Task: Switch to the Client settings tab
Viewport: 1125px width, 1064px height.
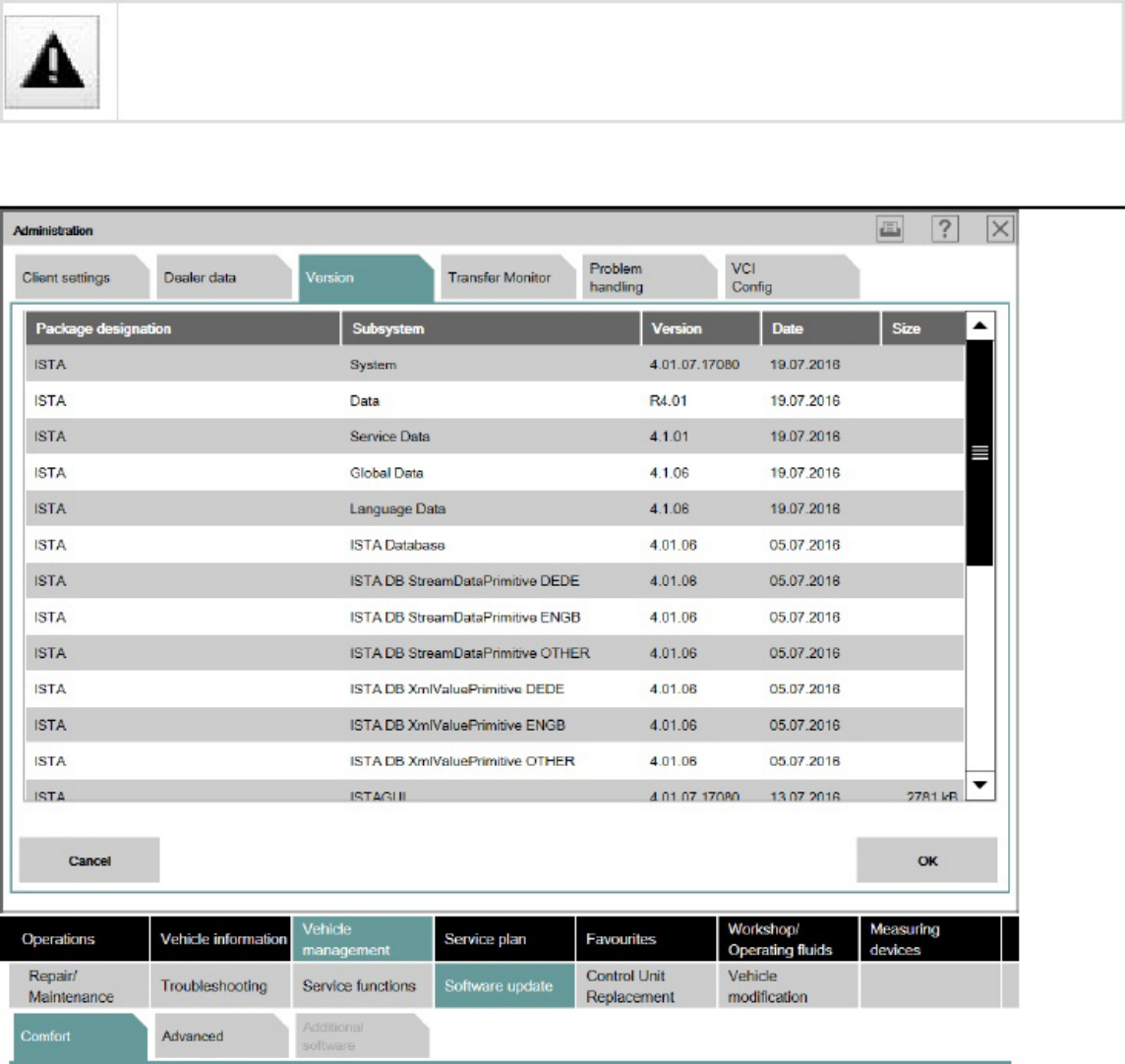Action: (x=81, y=277)
